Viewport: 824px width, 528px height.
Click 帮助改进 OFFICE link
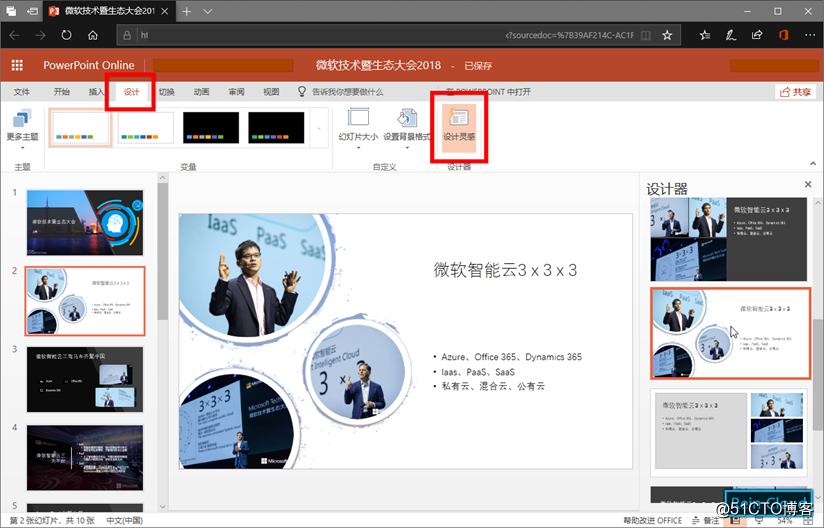[x=653, y=520]
